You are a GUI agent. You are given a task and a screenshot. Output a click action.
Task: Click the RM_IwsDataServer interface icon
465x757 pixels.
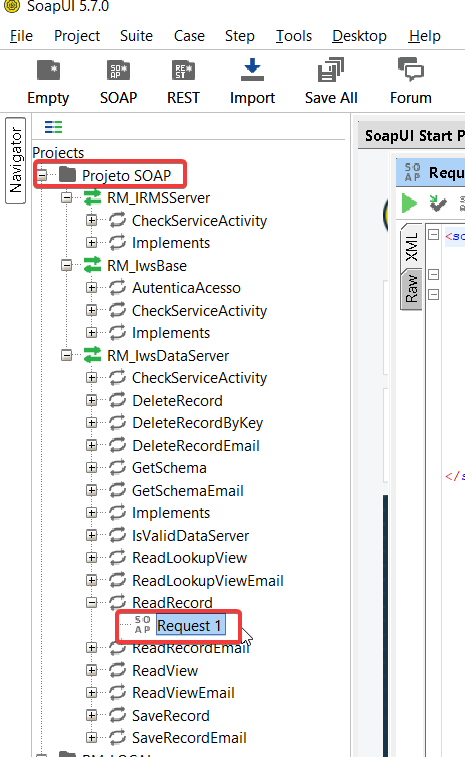[x=92, y=355]
